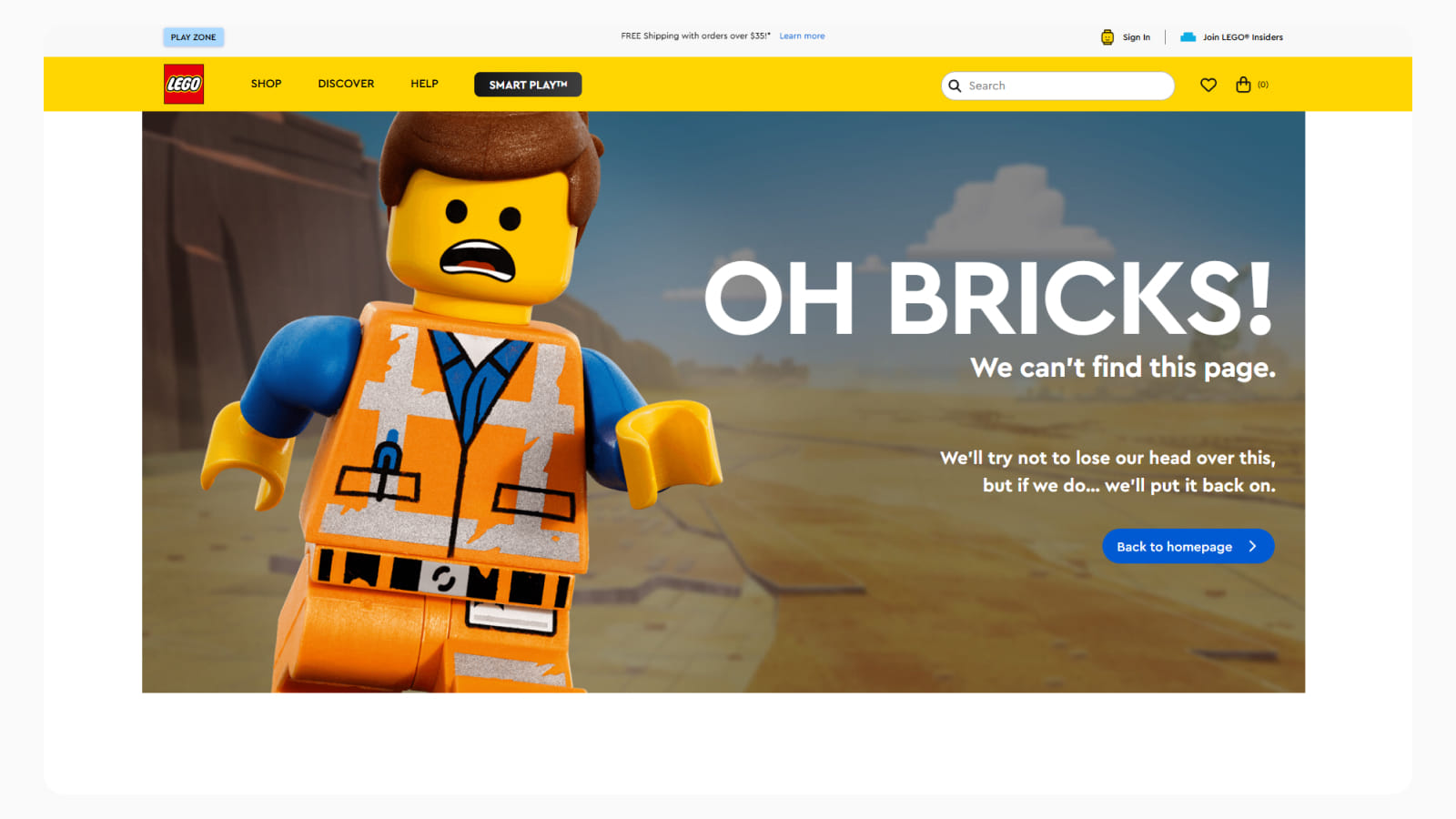Open the Learn more shipping link
Image resolution: width=1456 pixels, height=819 pixels.
pyautogui.click(x=802, y=35)
